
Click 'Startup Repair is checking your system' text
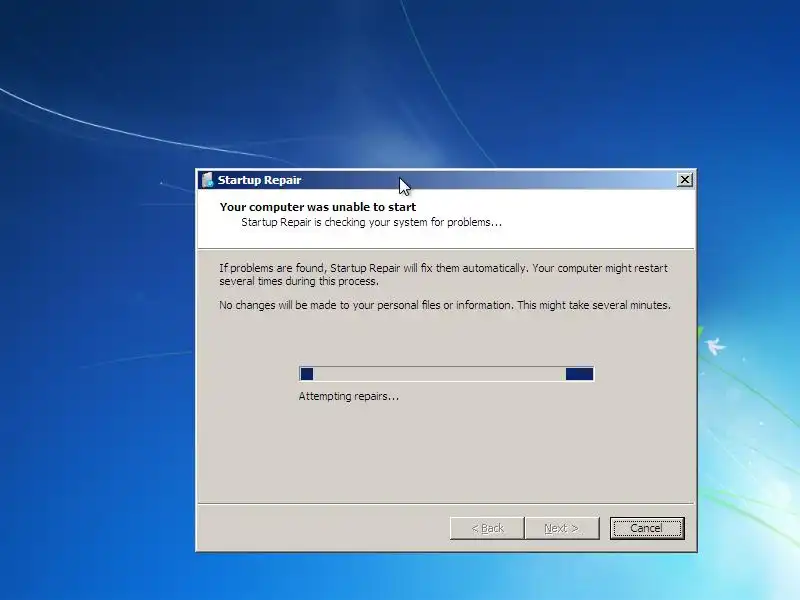pyautogui.click(x=371, y=222)
